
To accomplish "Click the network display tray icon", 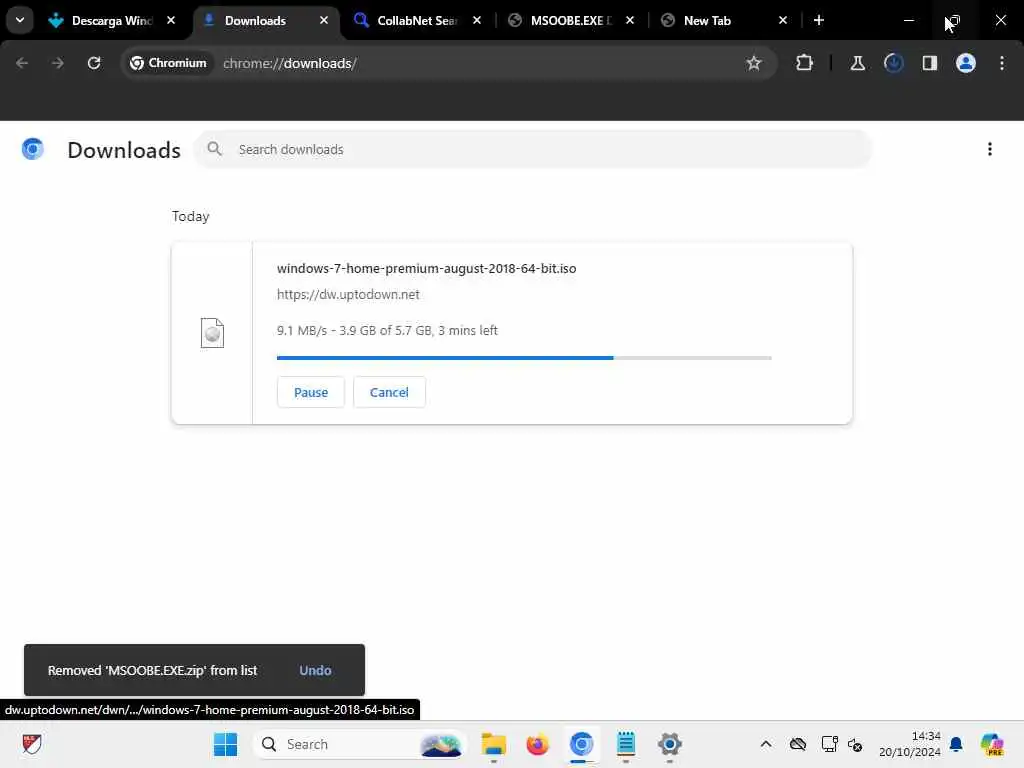I will [x=829, y=744].
